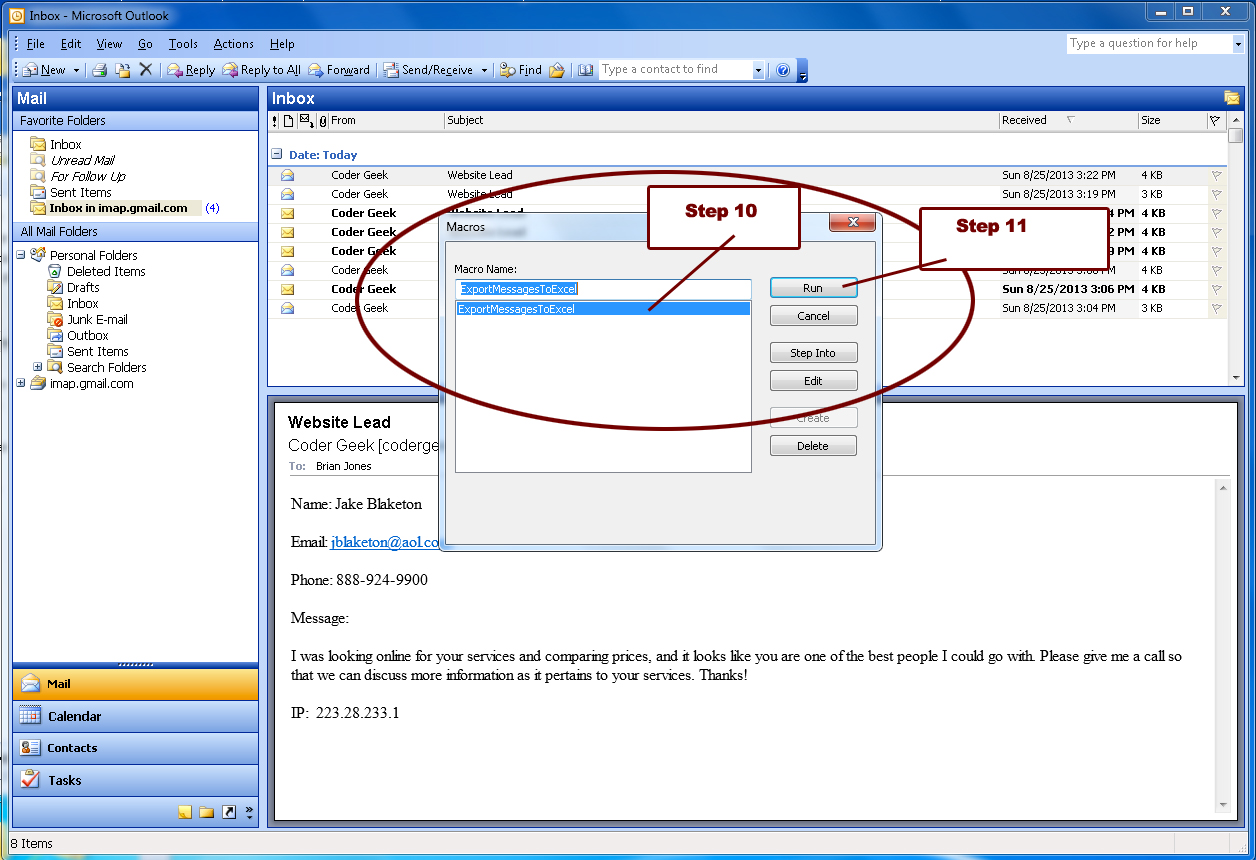Open Folder List icon in navigation pane

(206, 813)
